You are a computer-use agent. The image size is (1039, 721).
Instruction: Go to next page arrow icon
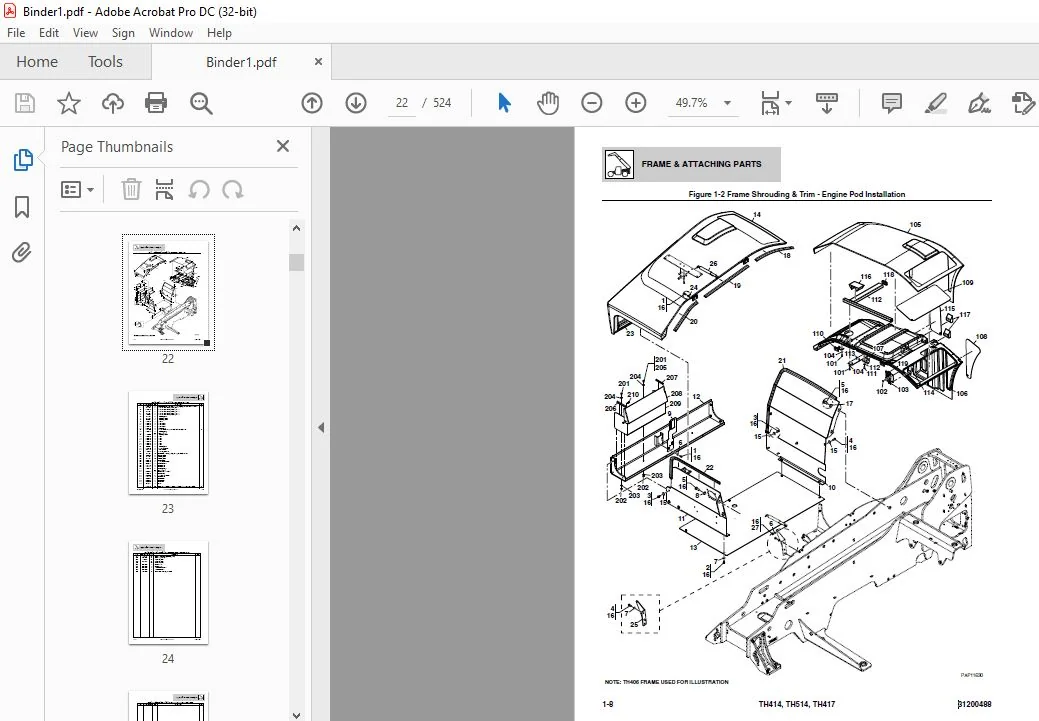(x=356, y=103)
